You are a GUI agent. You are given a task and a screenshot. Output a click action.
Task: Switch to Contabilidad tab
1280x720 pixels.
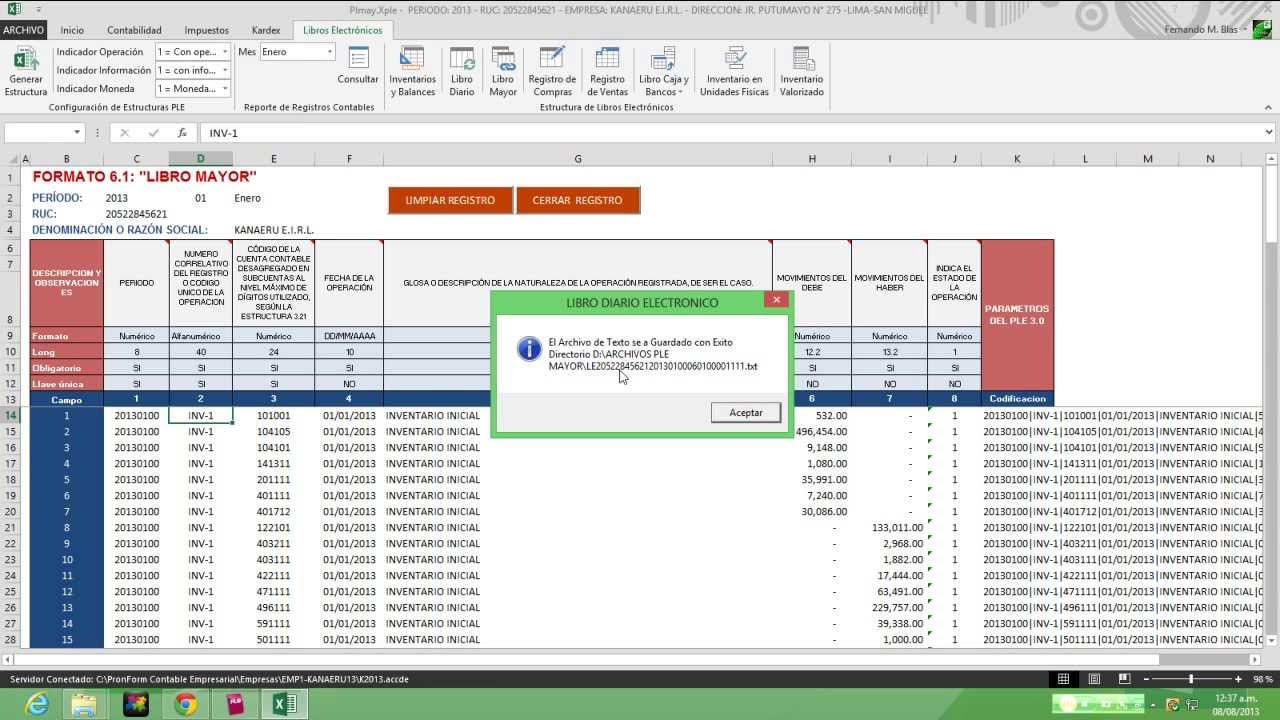[x=134, y=30]
